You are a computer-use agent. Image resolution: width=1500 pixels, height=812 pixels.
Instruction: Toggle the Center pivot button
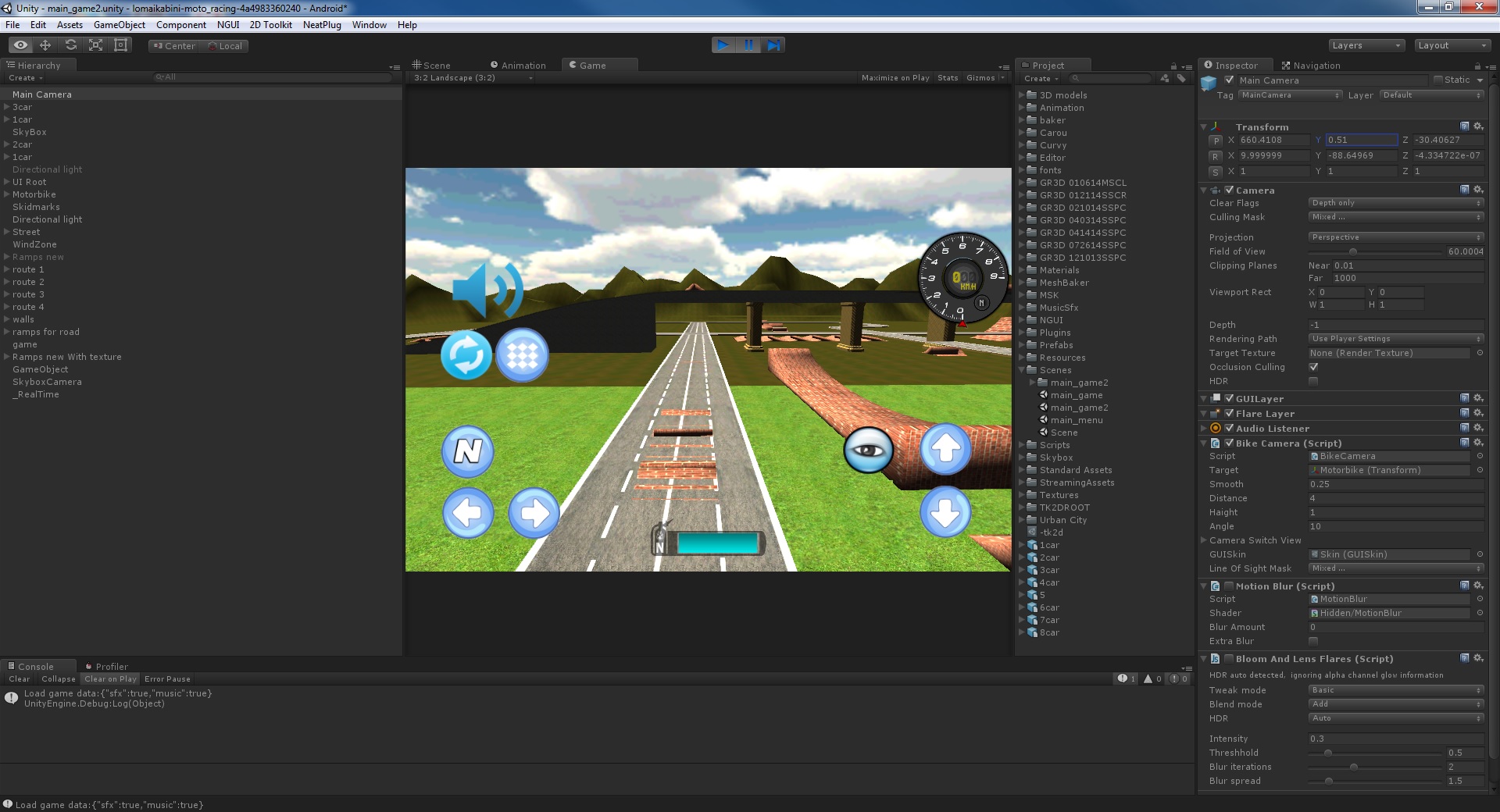click(x=175, y=45)
